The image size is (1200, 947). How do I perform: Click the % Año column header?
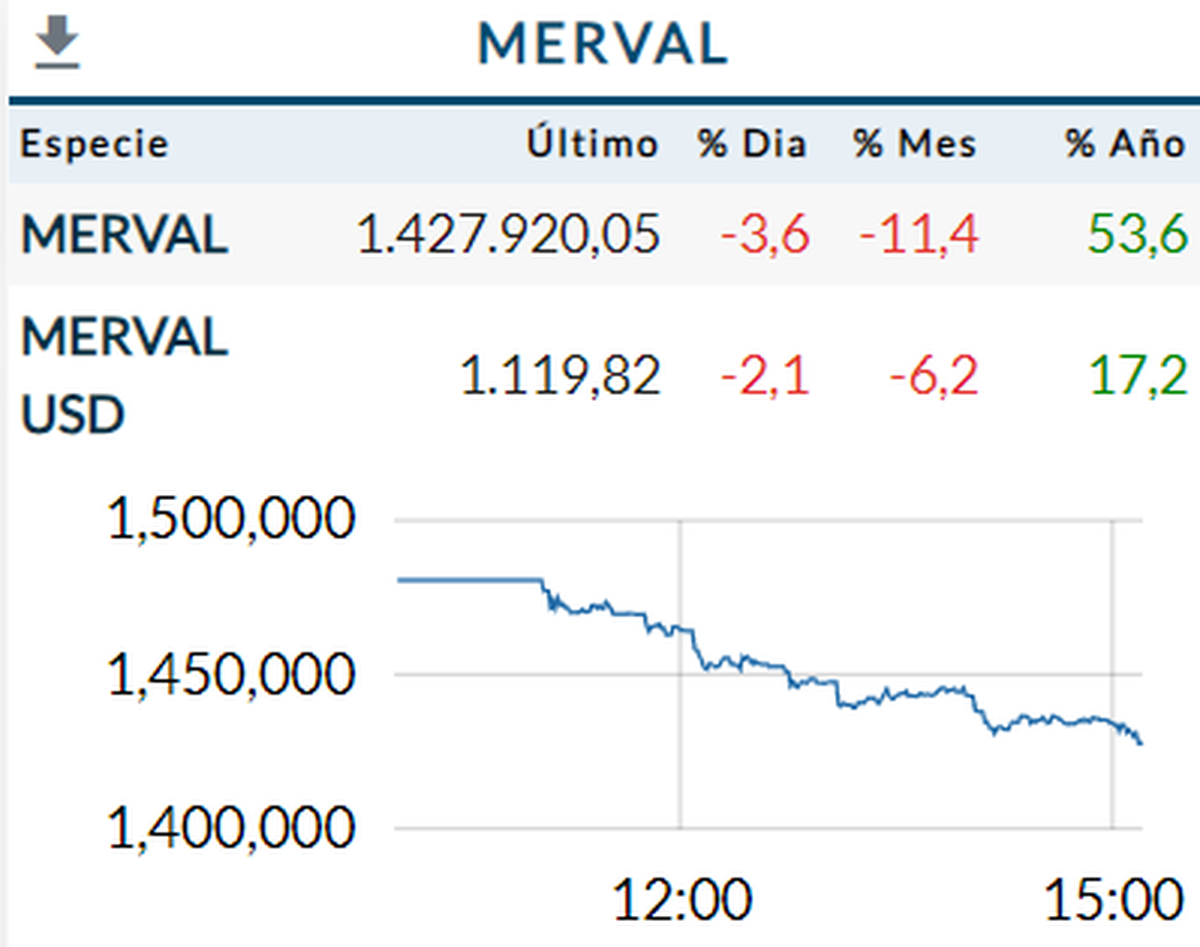[1125, 144]
